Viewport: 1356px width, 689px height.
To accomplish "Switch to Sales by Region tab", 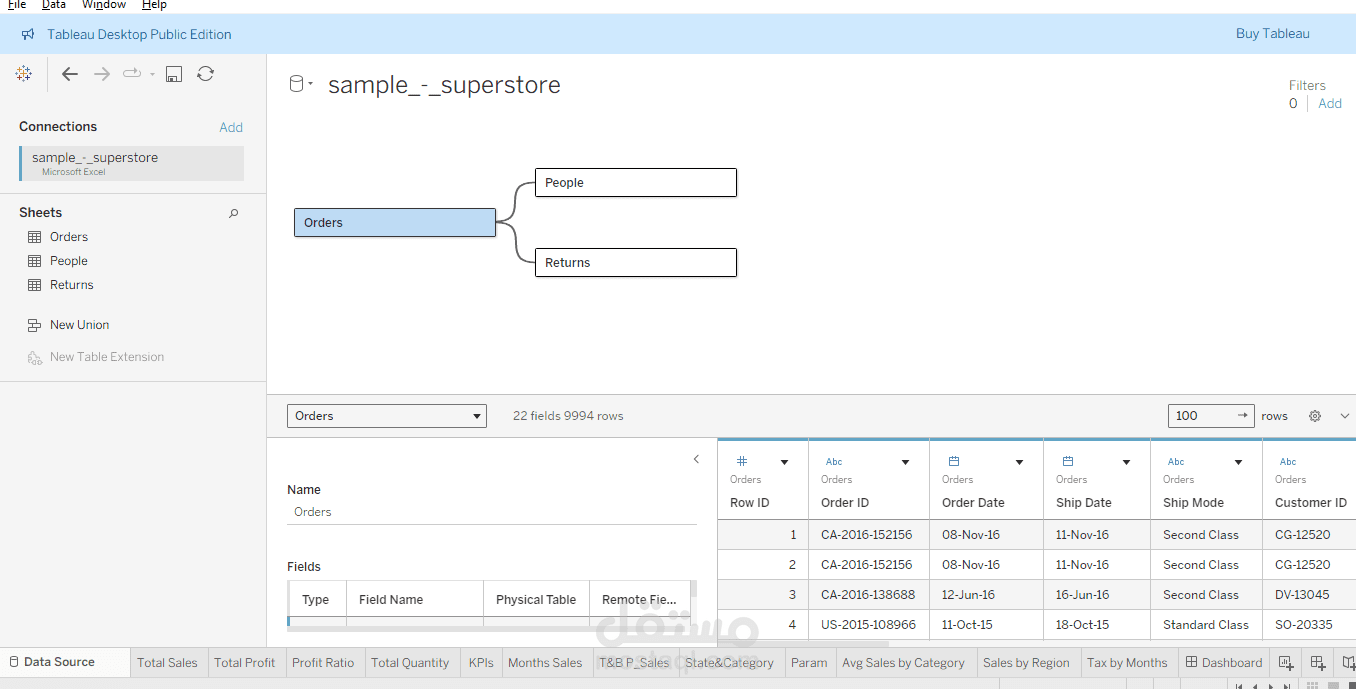I will coord(1026,662).
